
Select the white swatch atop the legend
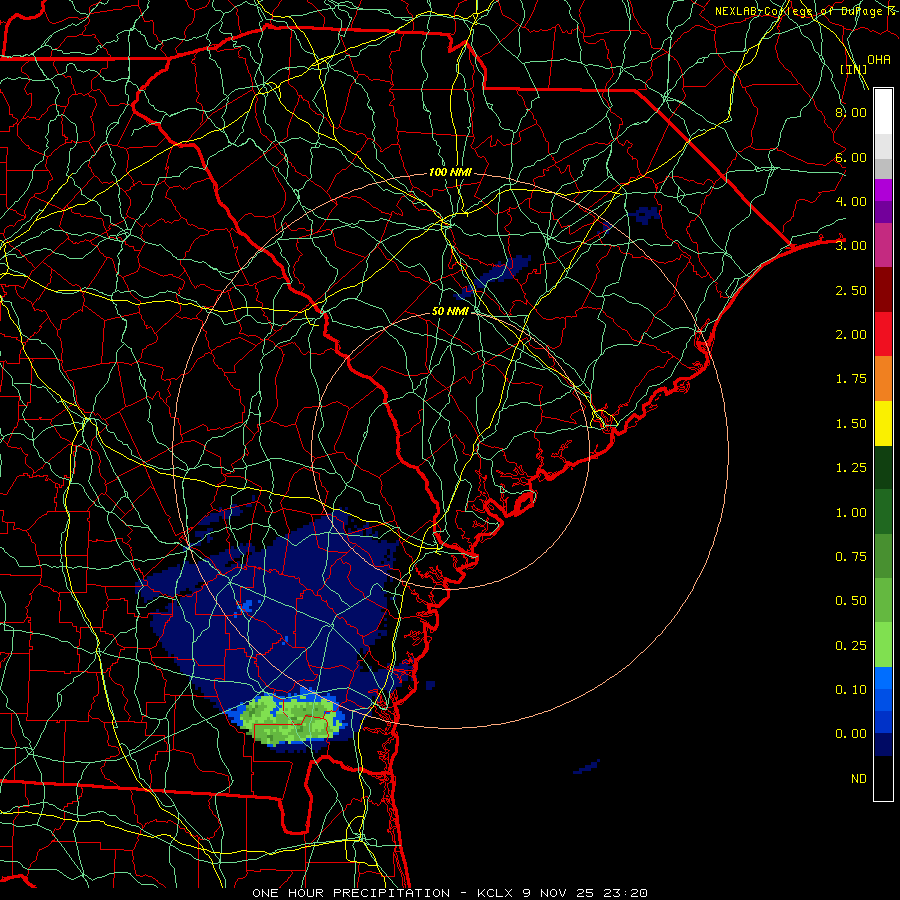pyautogui.click(x=883, y=111)
